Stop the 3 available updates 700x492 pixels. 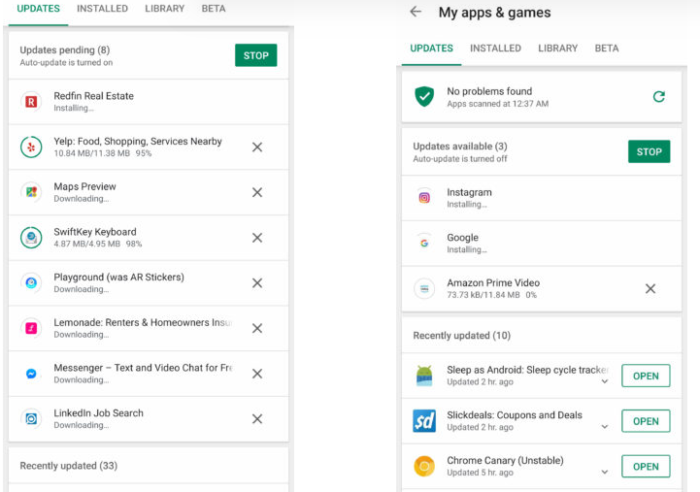(649, 152)
